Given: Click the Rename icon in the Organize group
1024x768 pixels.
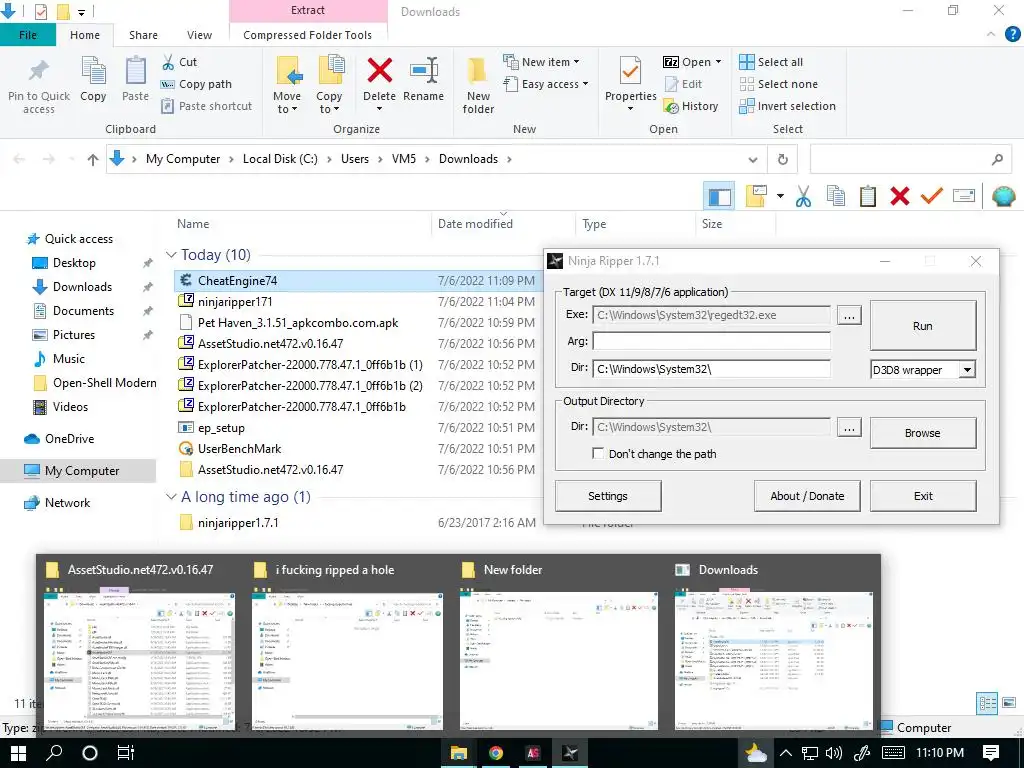Looking at the screenshot, I should (x=424, y=71).
